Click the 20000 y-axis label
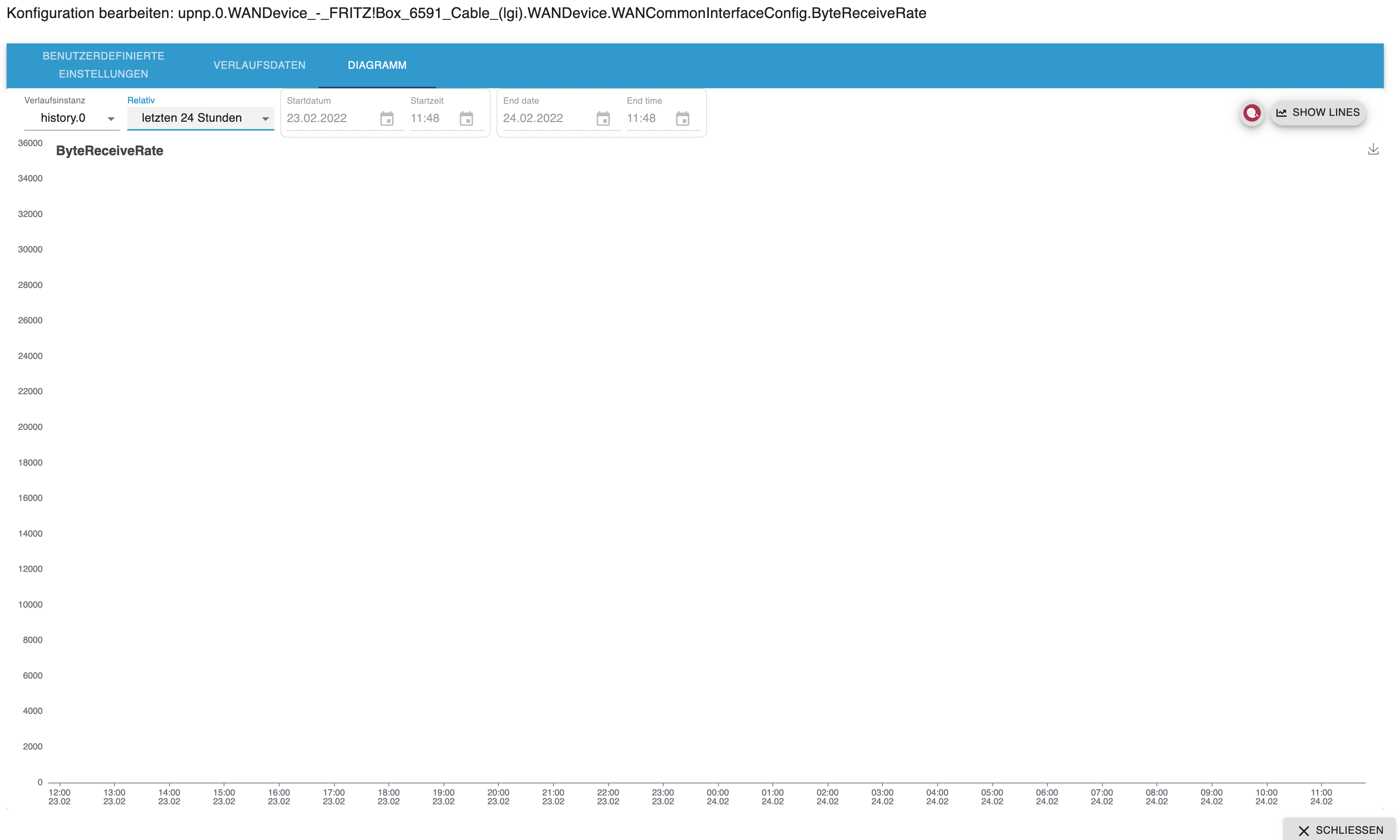The width and height of the screenshot is (1400, 840). click(x=30, y=427)
